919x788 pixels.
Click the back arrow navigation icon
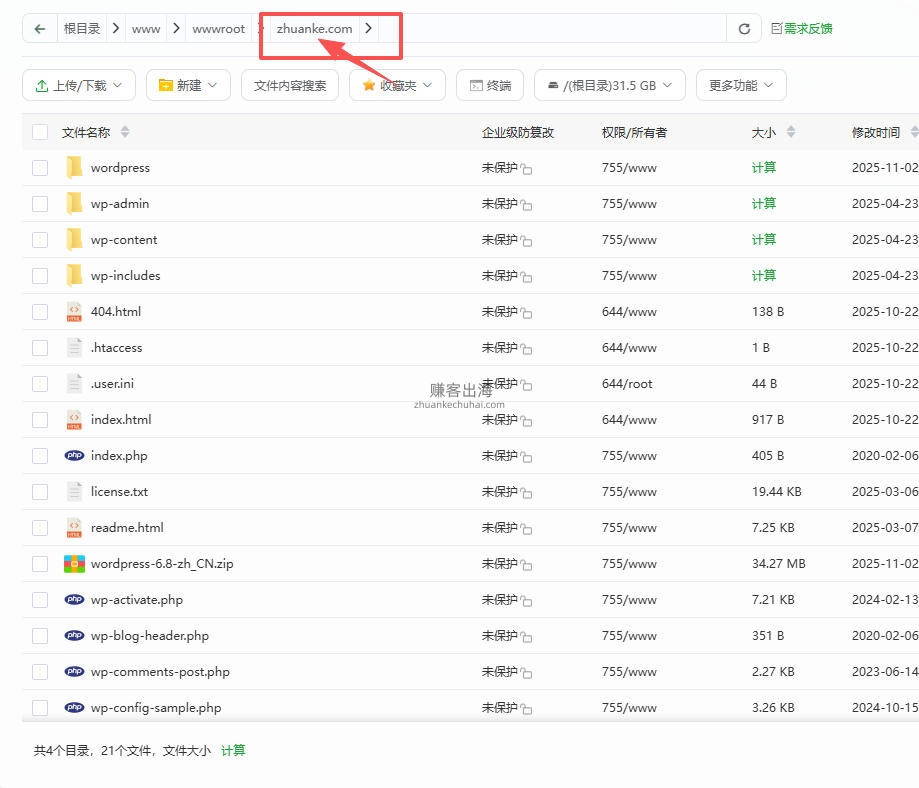[40, 29]
